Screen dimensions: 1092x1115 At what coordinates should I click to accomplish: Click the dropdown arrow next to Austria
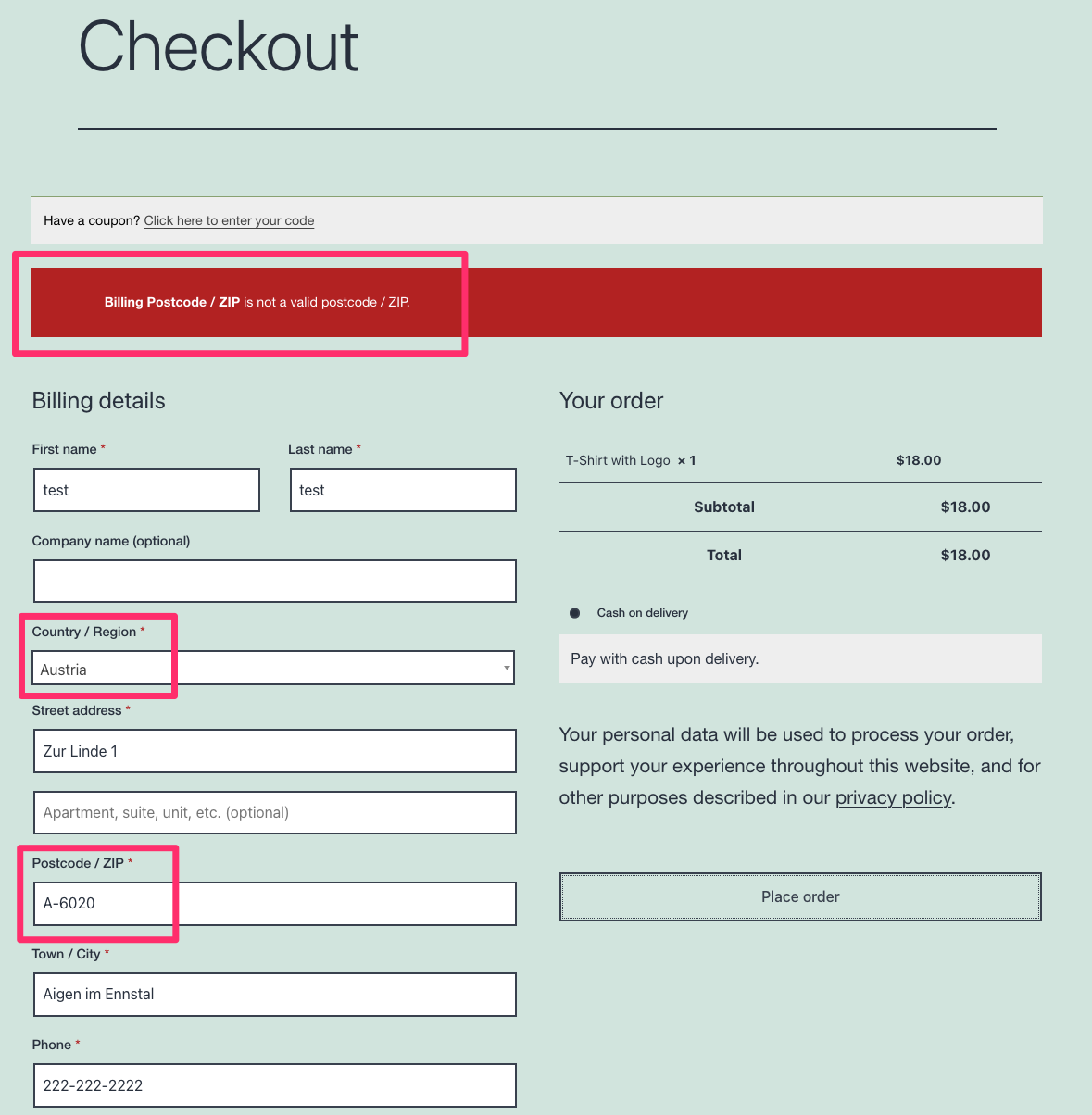point(506,668)
